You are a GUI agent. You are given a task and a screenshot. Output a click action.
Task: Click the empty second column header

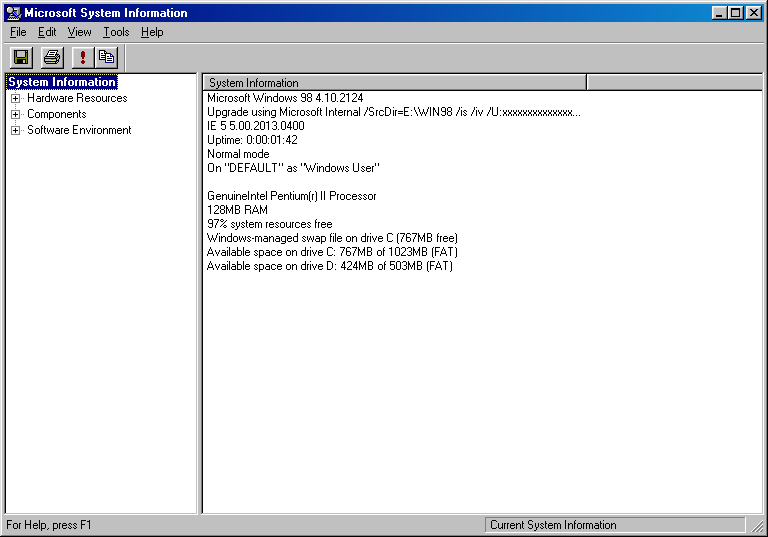click(x=674, y=83)
